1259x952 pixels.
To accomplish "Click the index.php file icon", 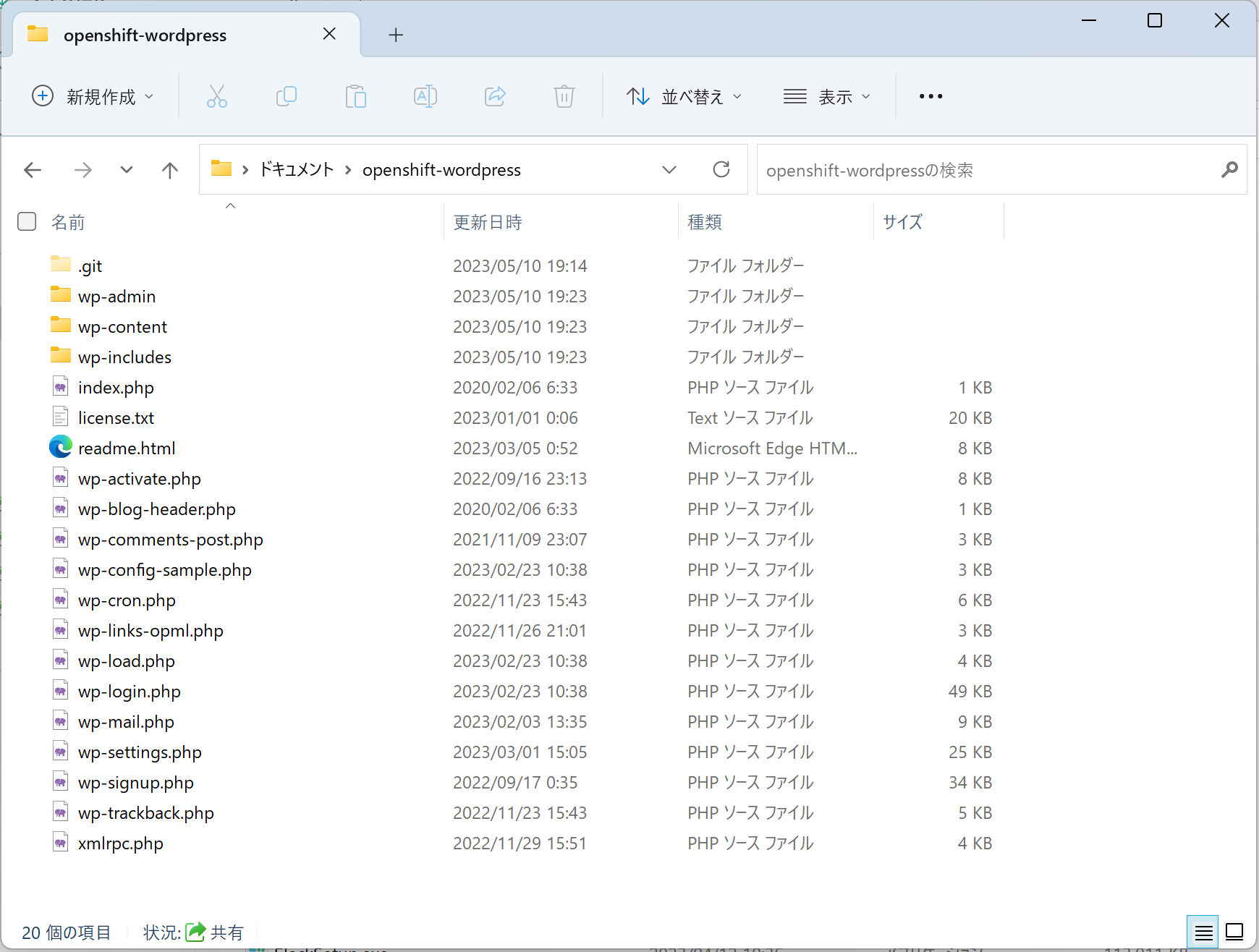I will [x=61, y=387].
